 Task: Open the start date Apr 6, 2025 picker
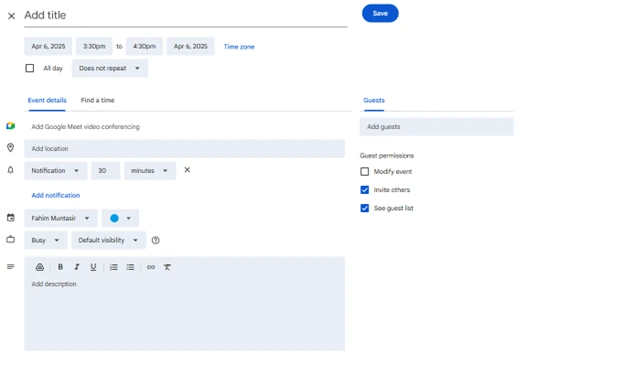[48, 46]
